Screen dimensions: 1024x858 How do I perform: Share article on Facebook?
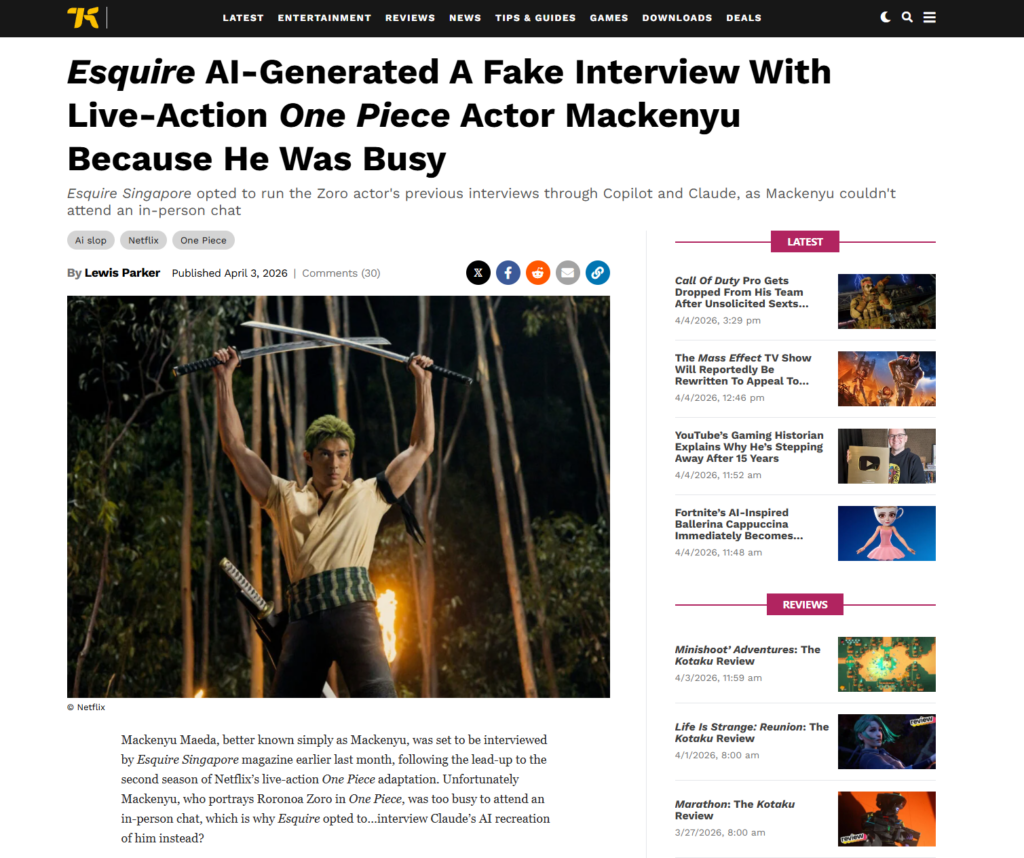coord(508,273)
